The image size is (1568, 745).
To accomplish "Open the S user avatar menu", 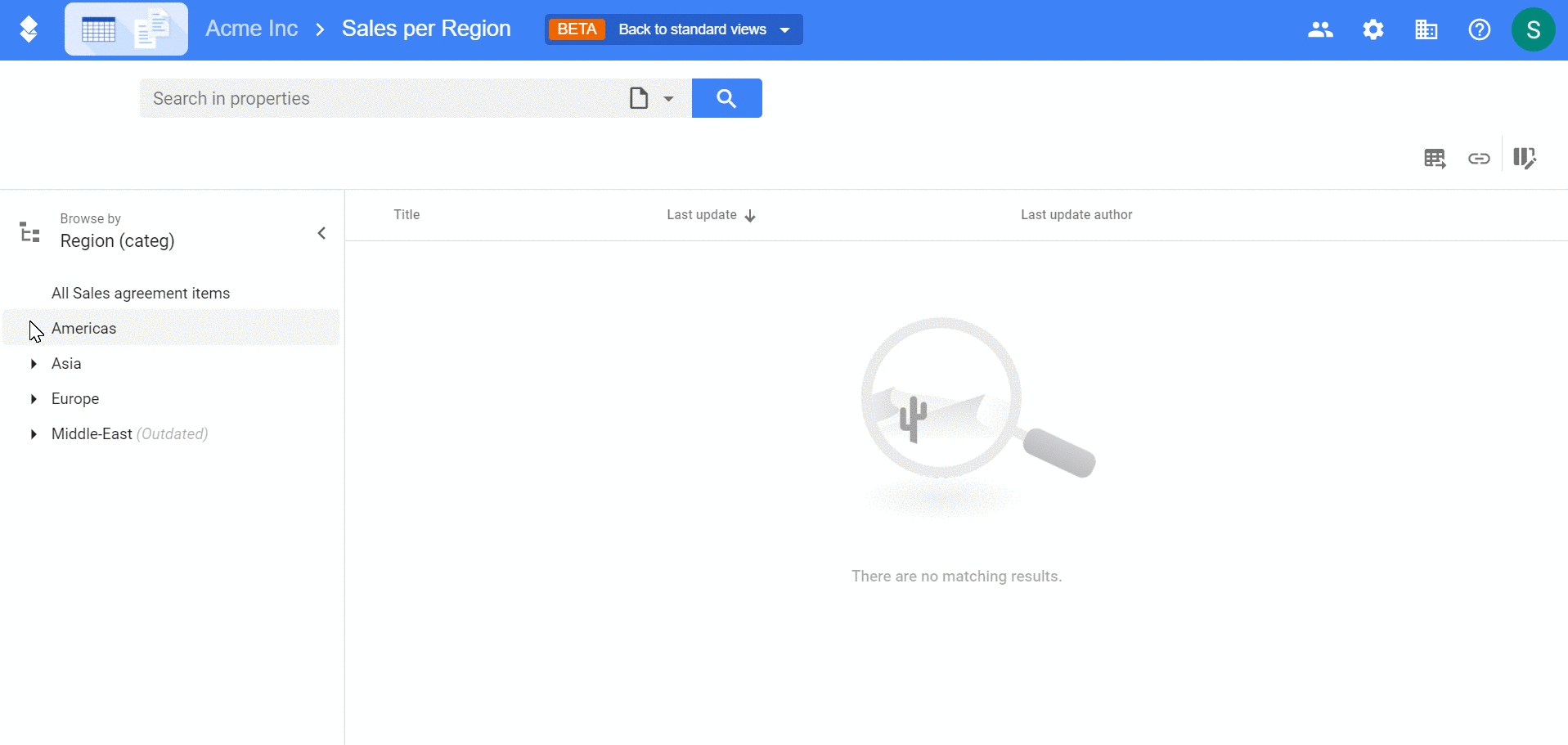I will tap(1533, 29).
